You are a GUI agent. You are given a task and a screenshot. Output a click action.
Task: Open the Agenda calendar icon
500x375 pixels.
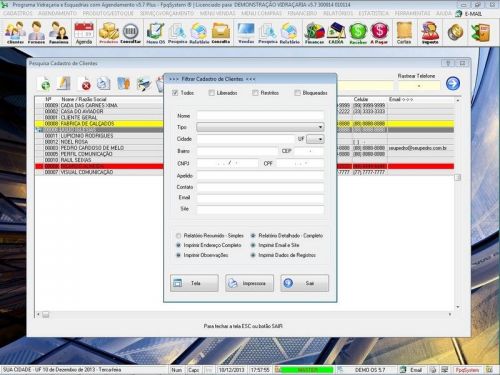(x=84, y=32)
